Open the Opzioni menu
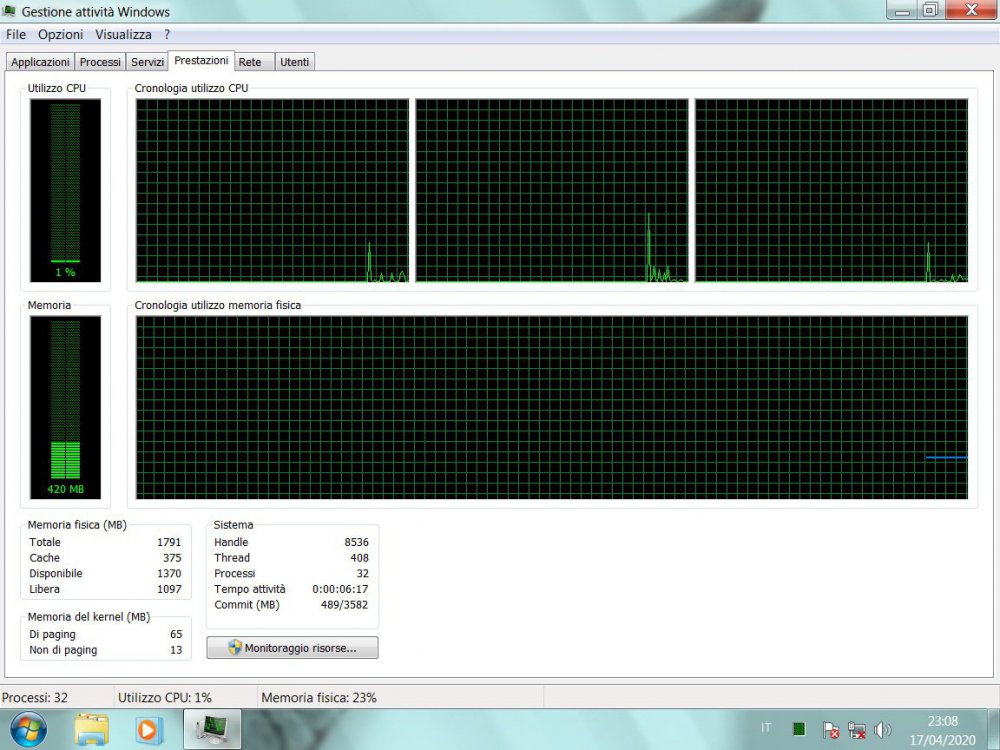The image size is (1000, 750). (x=60, y=34)
